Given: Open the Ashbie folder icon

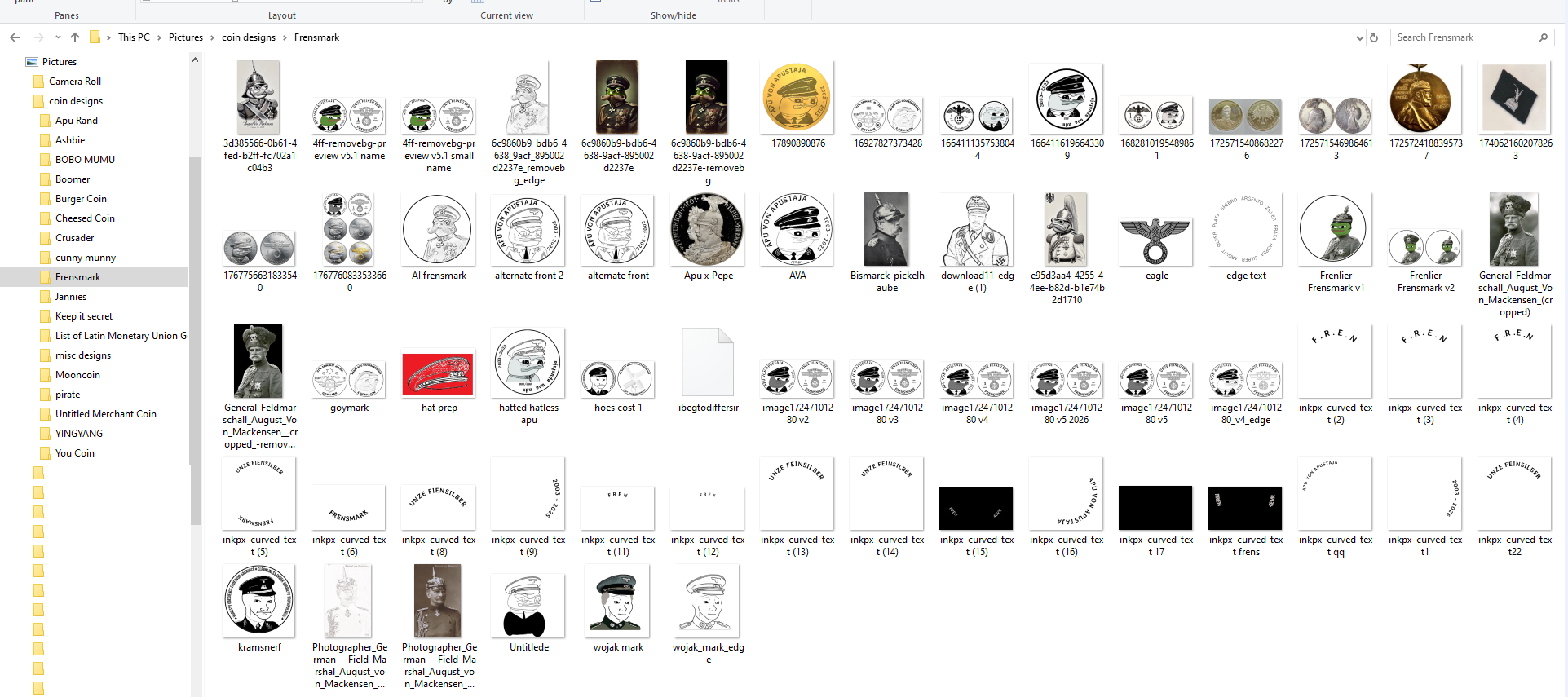Looking at the screenshot, I should (45, 140).
